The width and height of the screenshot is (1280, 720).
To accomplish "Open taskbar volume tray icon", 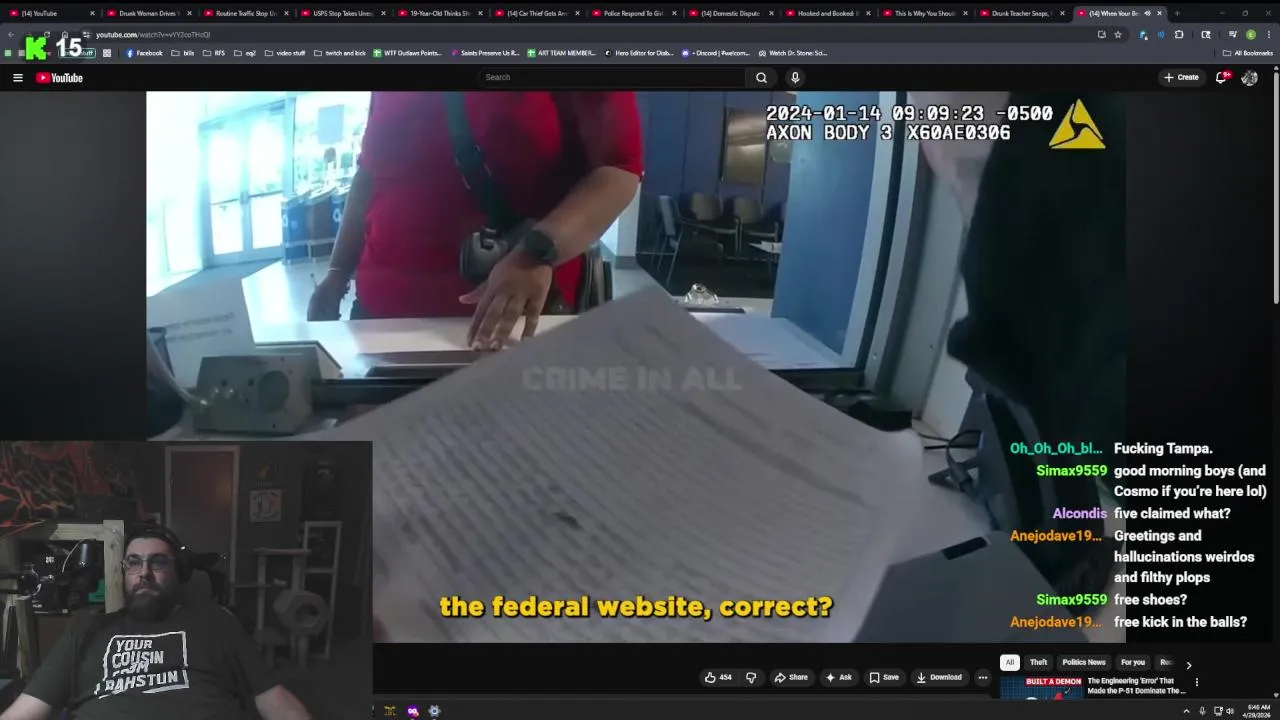I will pos(1229,711).
